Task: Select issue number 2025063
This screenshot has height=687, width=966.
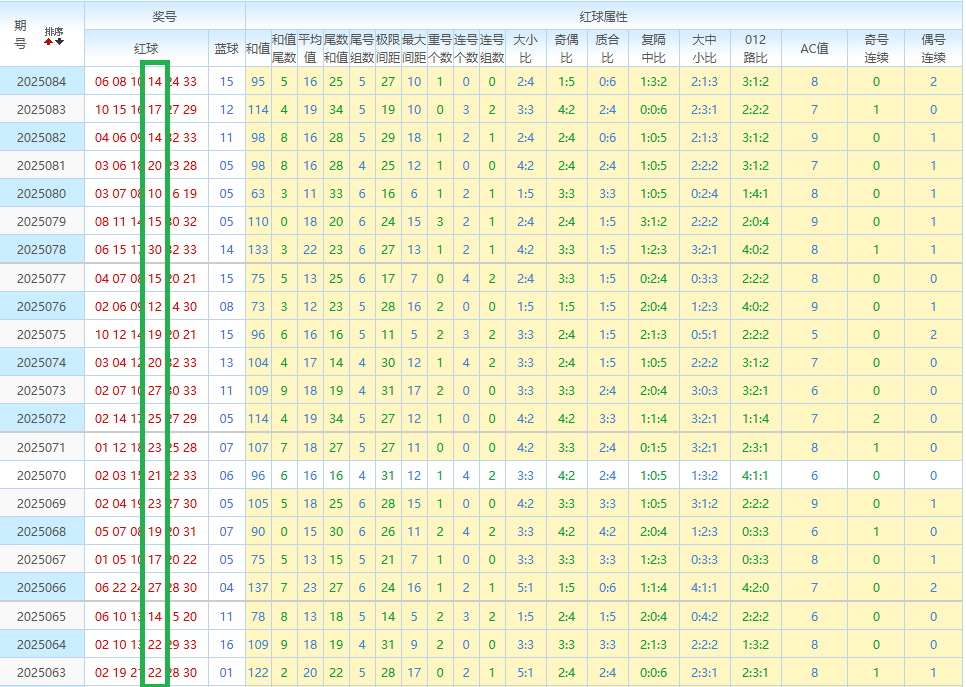Action: coord(41,673)
